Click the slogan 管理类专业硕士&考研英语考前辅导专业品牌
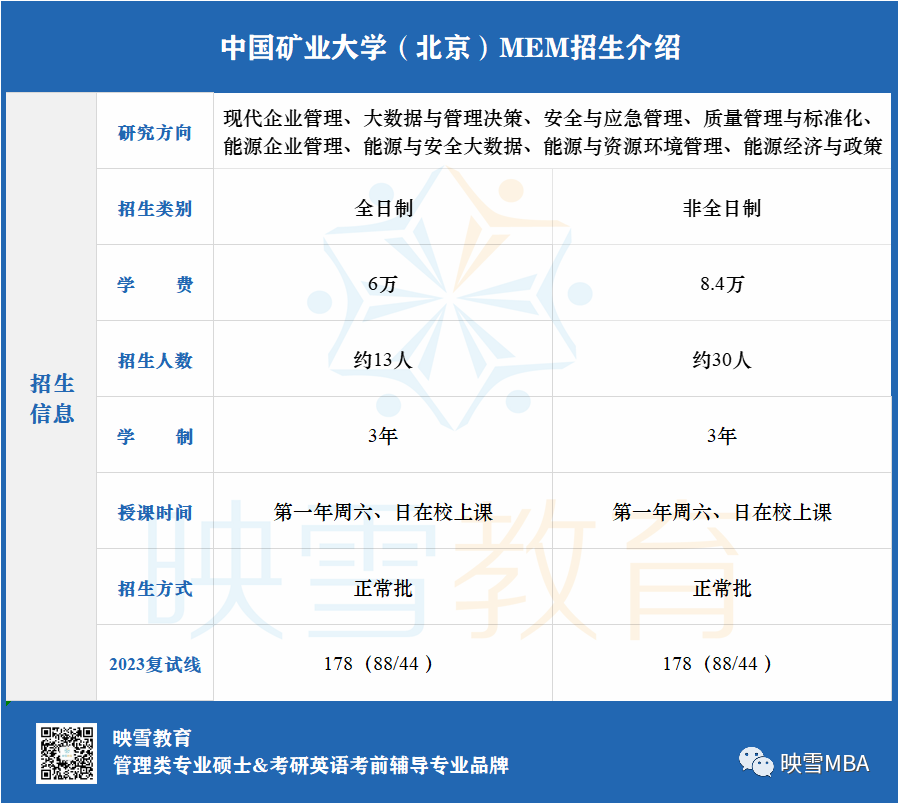The height and width of the screenshot is (803, 898). 311,765
